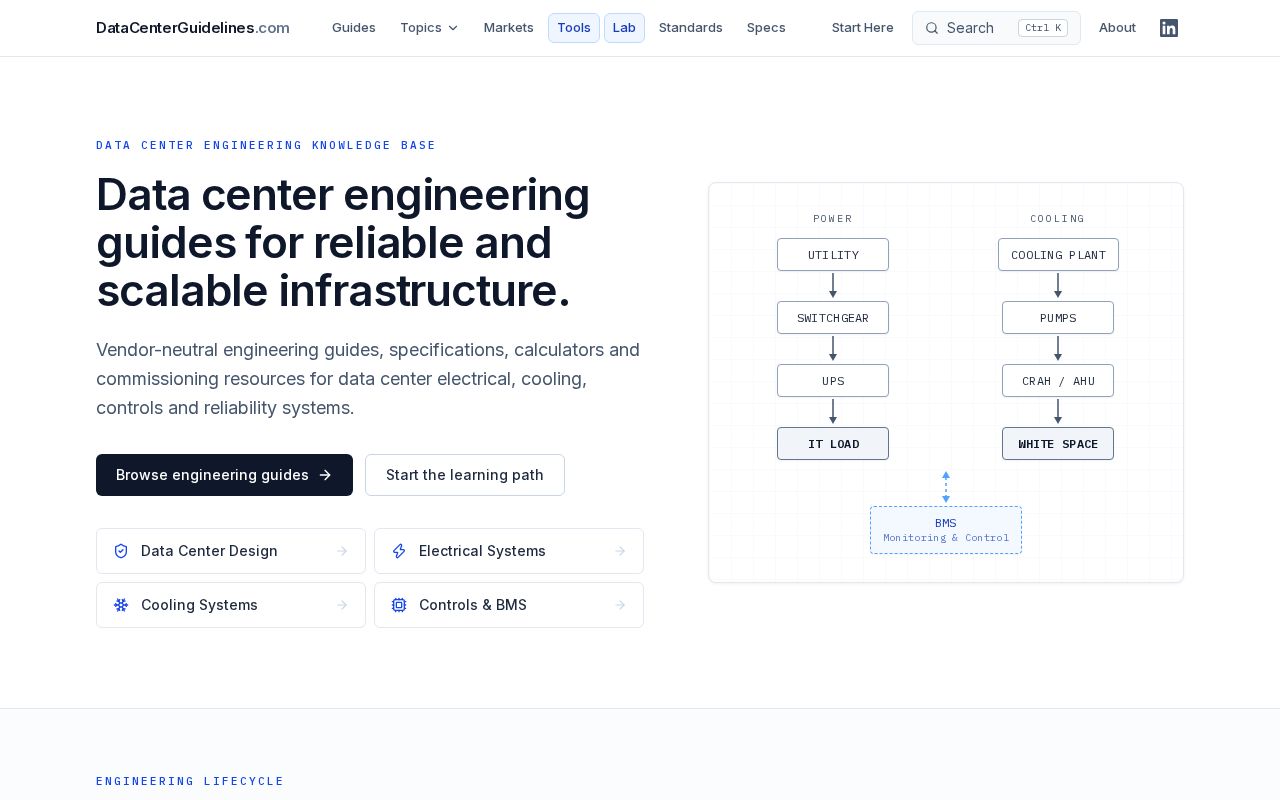Click the DataCenterGuidelines.com logo
Image resolution: width=1280 pixels, height=800 pixels.
tap(193, 28)
